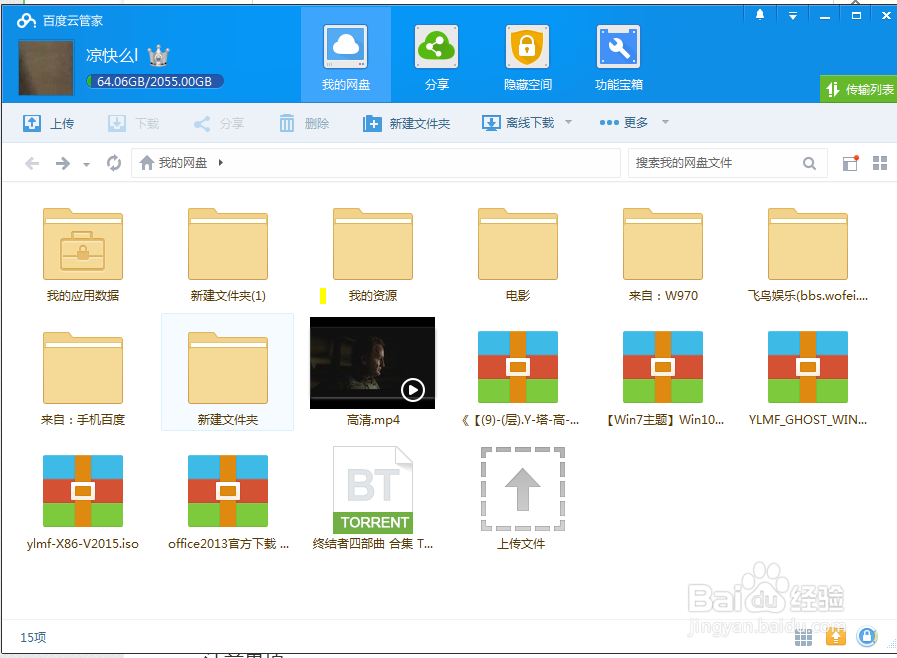Expand the 更多 dropdown arrow
Screen dimensions: 897x658
tap(665, 122)
